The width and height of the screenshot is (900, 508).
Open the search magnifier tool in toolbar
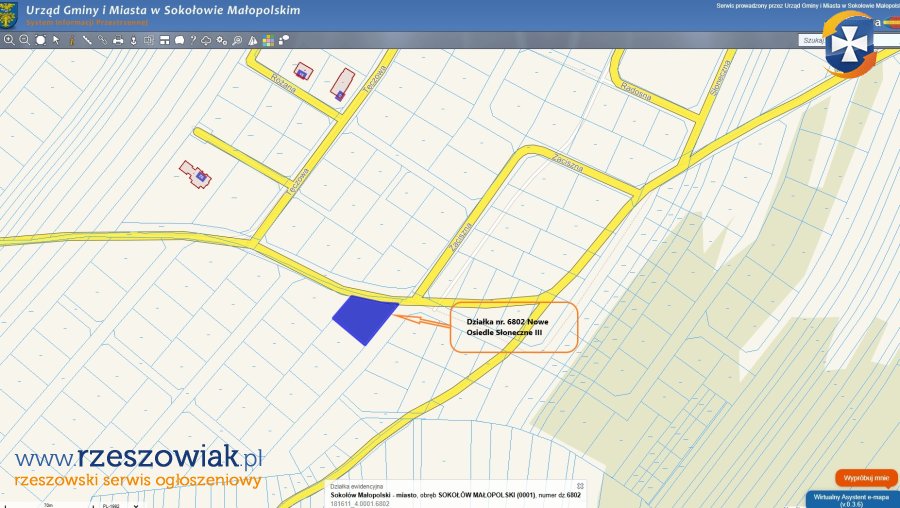coord(237,40)
